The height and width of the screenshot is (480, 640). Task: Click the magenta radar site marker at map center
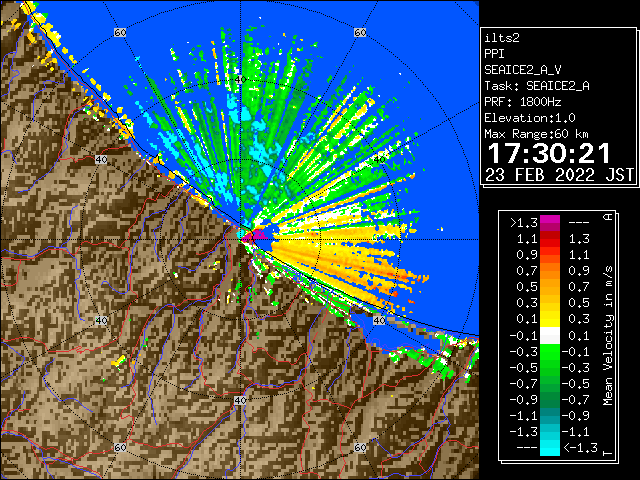[x=256, y=235]
